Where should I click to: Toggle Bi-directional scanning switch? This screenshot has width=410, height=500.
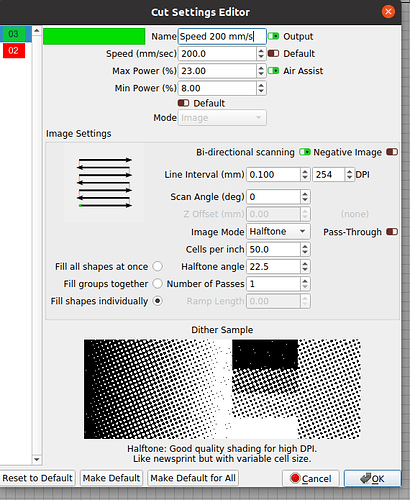[x=305, y=152]
